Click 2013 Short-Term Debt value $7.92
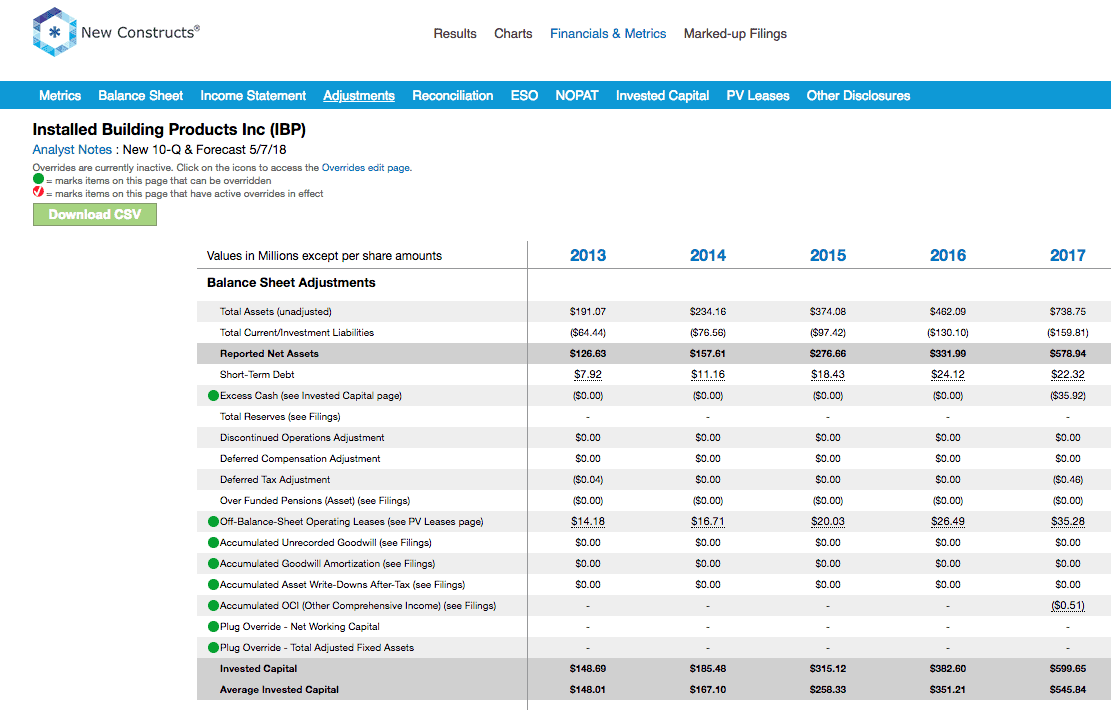1111x710 pixels. pyautogui.click(x=588, y=375)
